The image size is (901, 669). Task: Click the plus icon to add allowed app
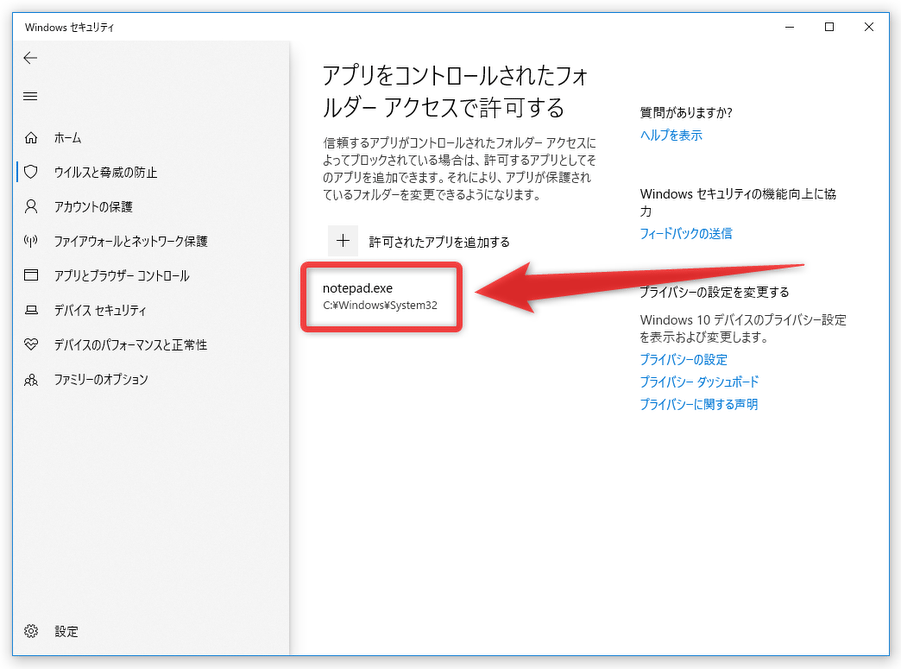point(343,241)
